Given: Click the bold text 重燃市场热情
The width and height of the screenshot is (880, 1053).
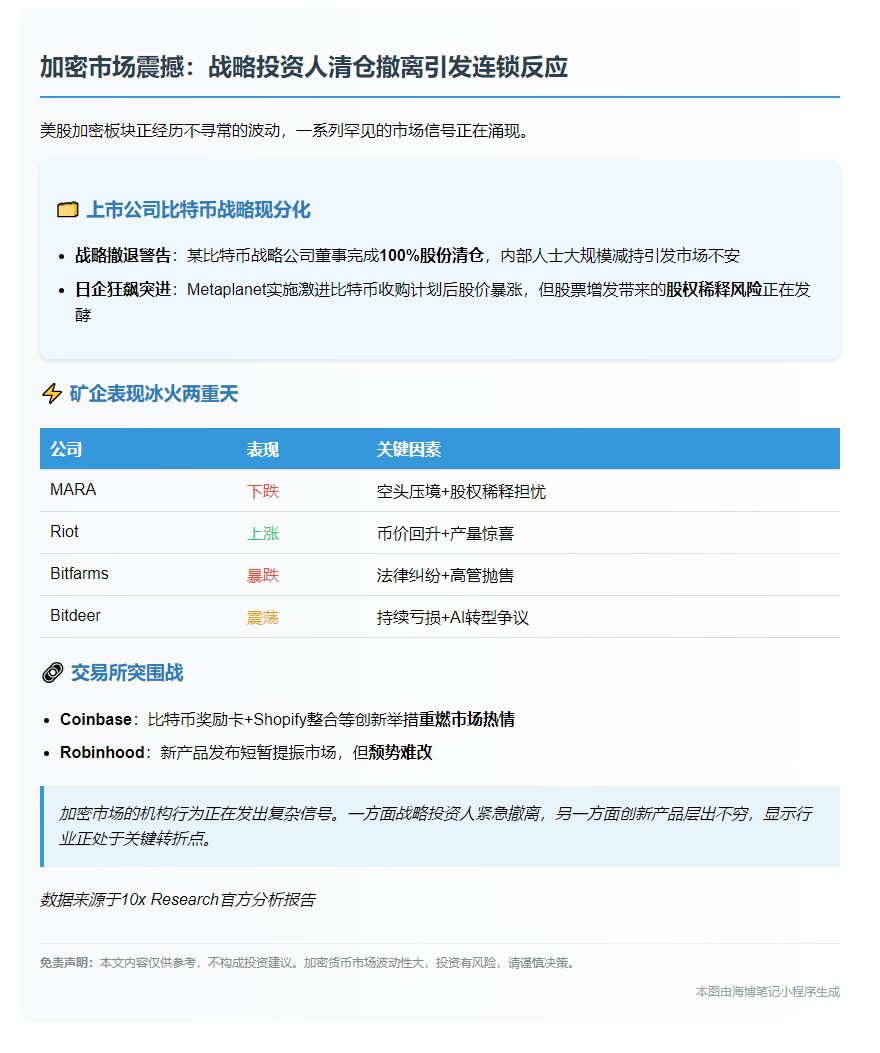Looking at the screenshot, I should tap(467, 719).
